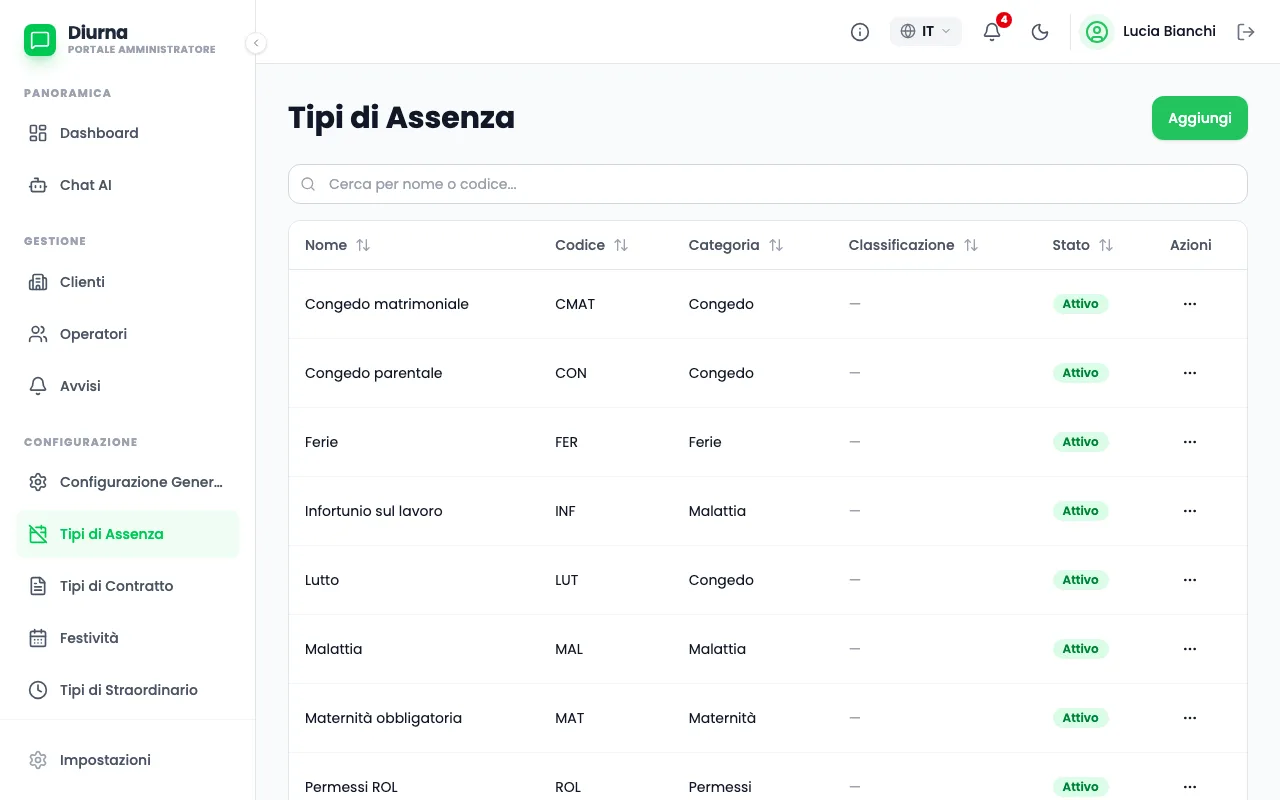The image size is (1280, 800).
Task: Go to Dashboard in the sidebar
Action: [x=128, y=133]
